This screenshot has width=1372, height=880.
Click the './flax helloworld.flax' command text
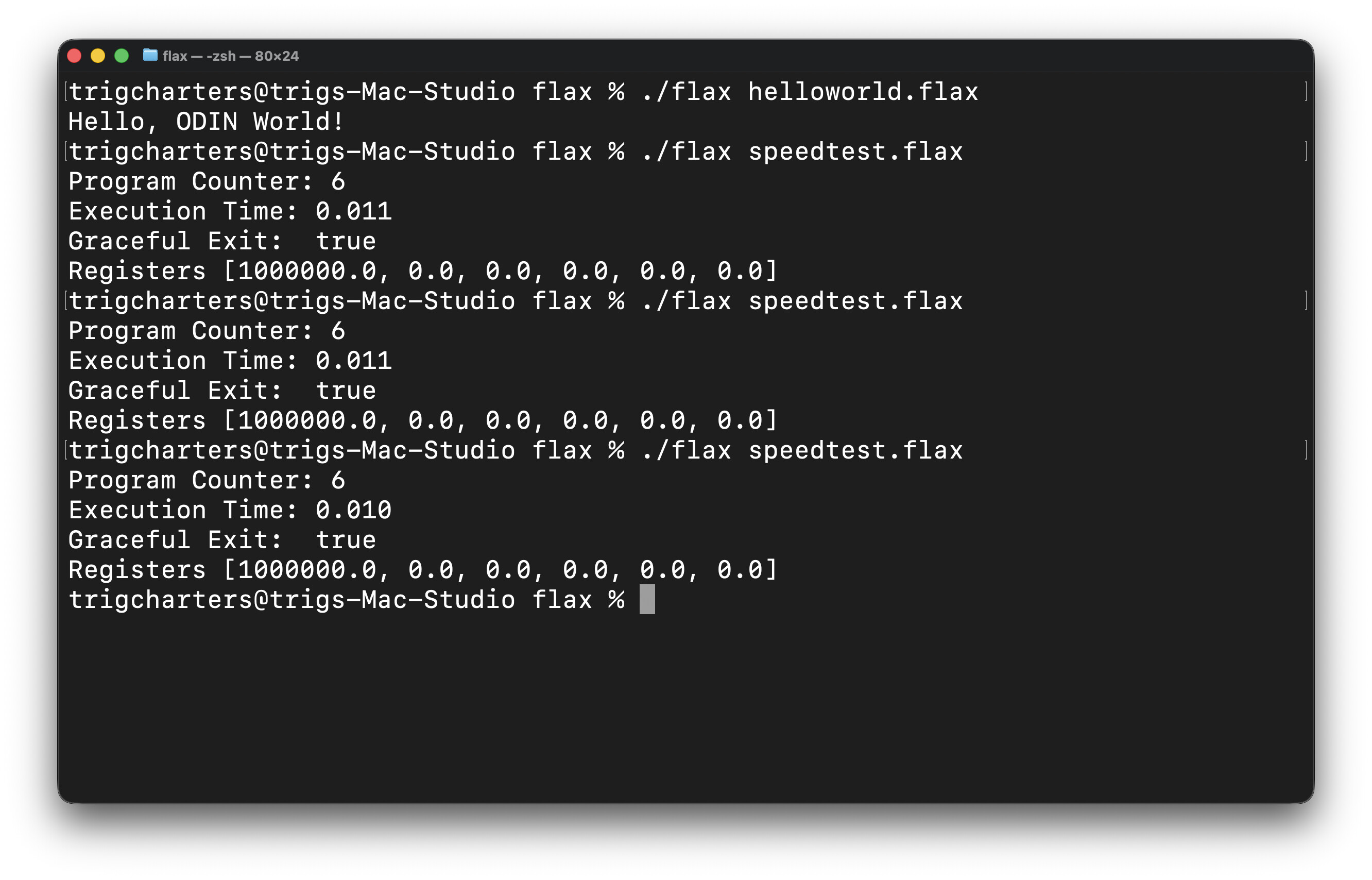[x=810, y=91]
